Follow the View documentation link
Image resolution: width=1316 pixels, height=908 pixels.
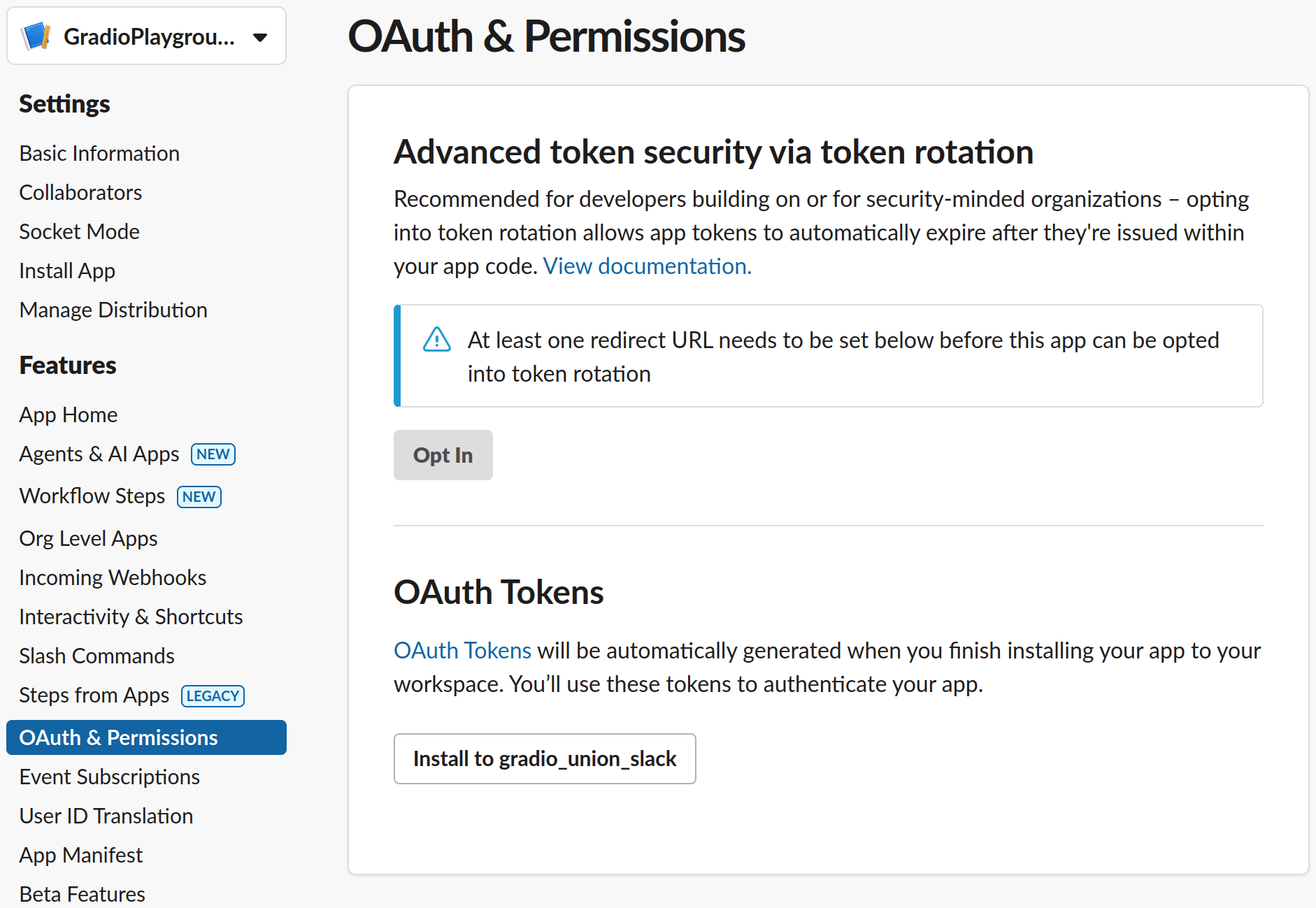point(647,266)
